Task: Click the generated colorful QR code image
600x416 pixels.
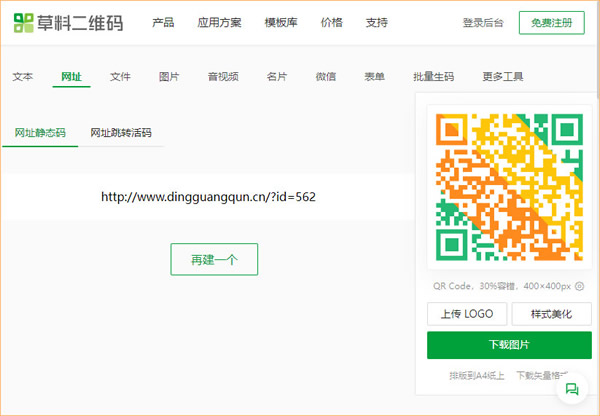Action: tap(509, 187)
